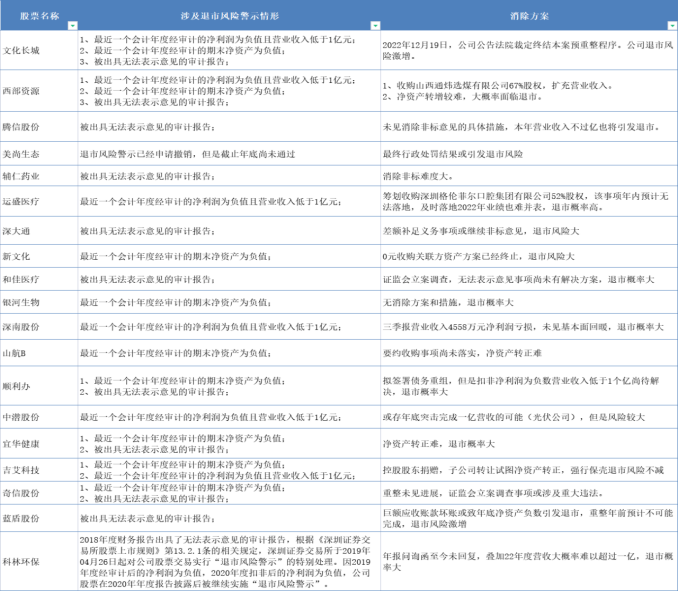The height and width of the screenshot is (592, 678).
Task: Click the 证监会立案调查，无法表示意见 cell
Action: click(529, 279)
